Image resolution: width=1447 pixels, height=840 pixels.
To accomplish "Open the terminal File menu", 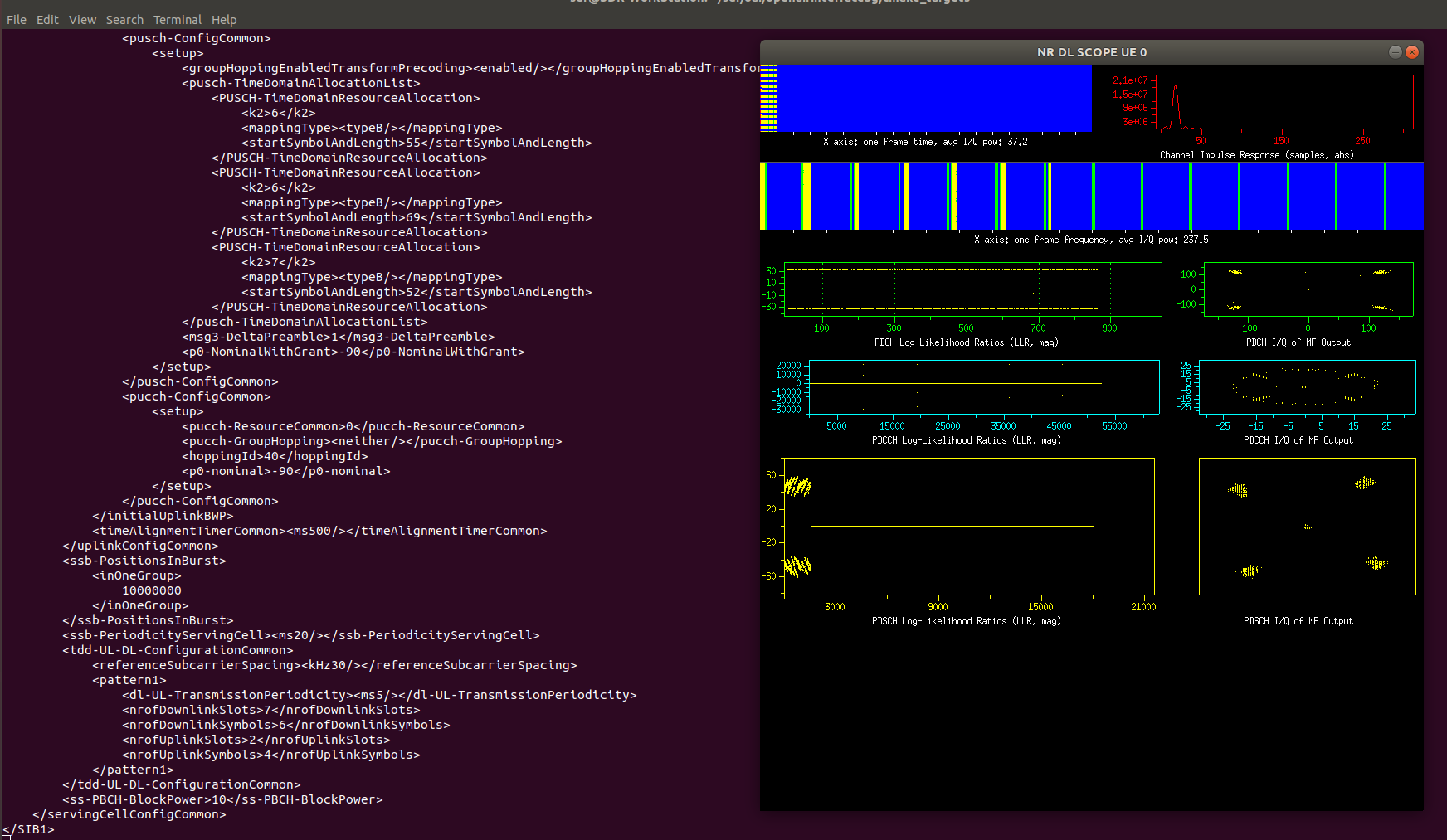I will point(17,20).
